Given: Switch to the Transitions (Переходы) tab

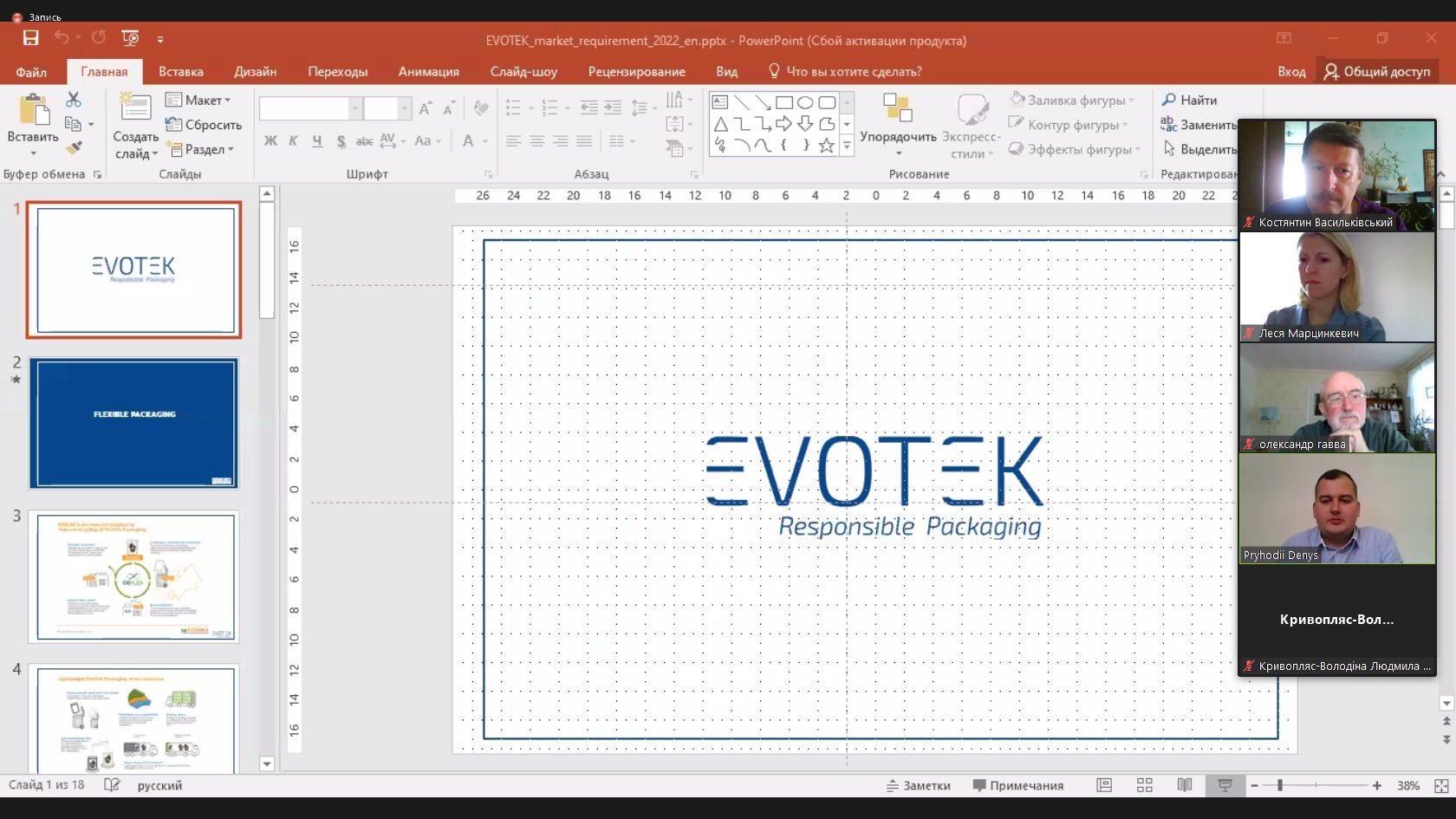Looking at the screenshot, I should pyautogui.click(x=338, y=71).
